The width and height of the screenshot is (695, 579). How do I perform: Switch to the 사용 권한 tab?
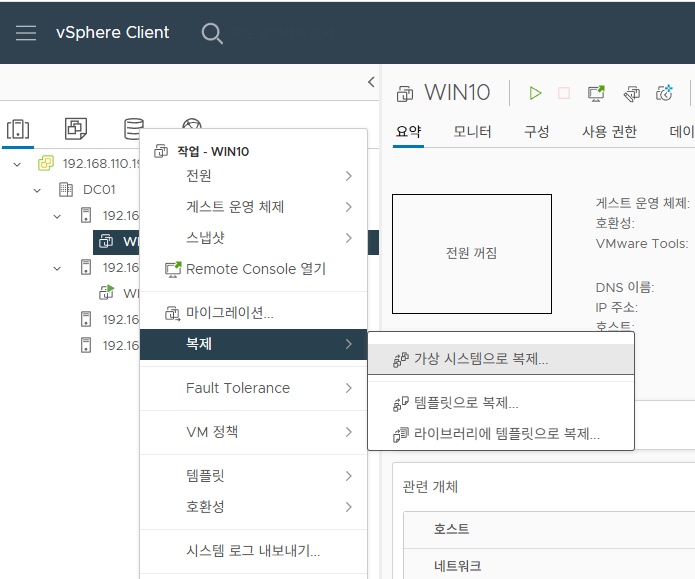pos(609,132)
